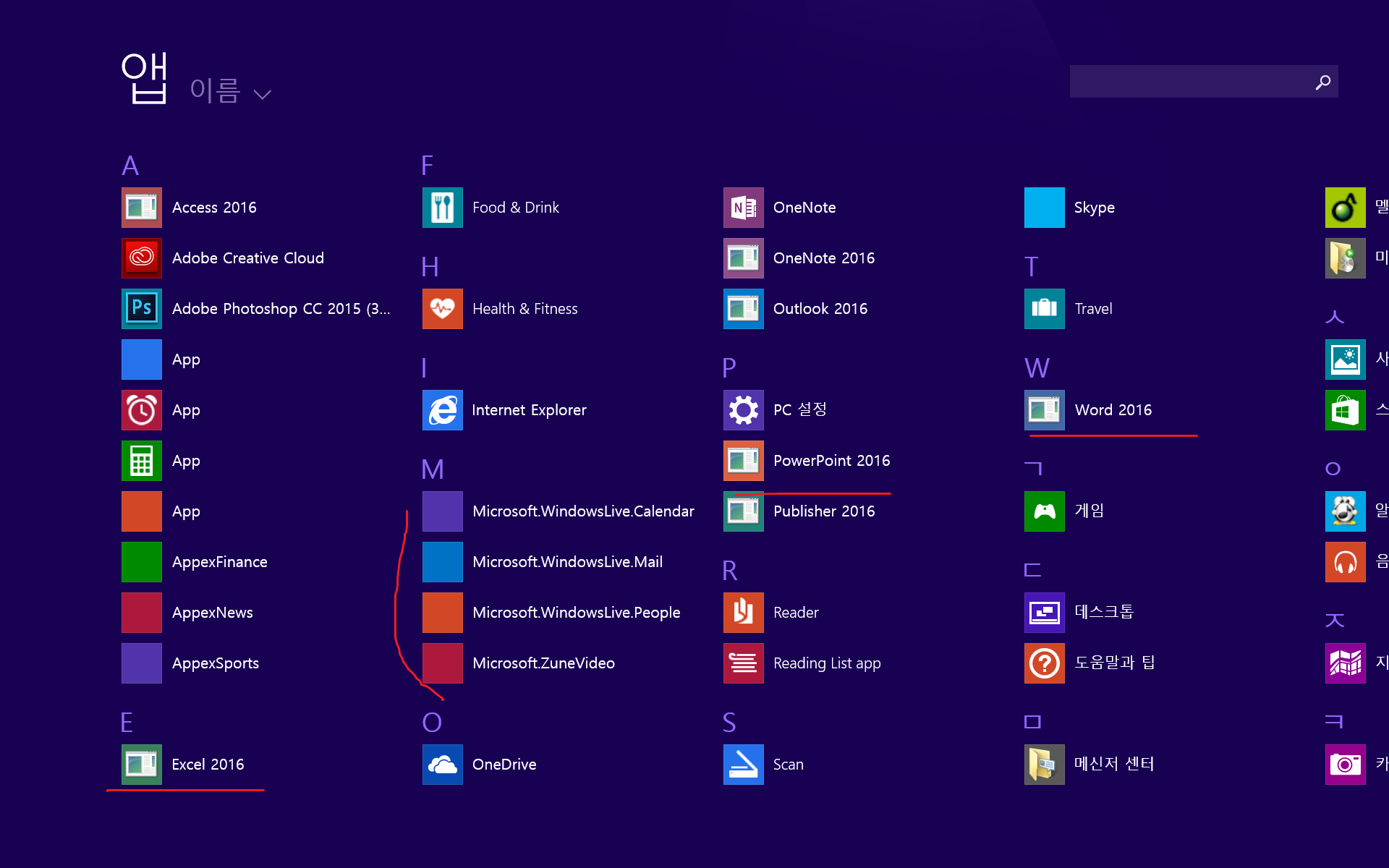This screenshot has height=868, width=1389.
Task: Launch the Scan app icon
Action: pos(744,765)
